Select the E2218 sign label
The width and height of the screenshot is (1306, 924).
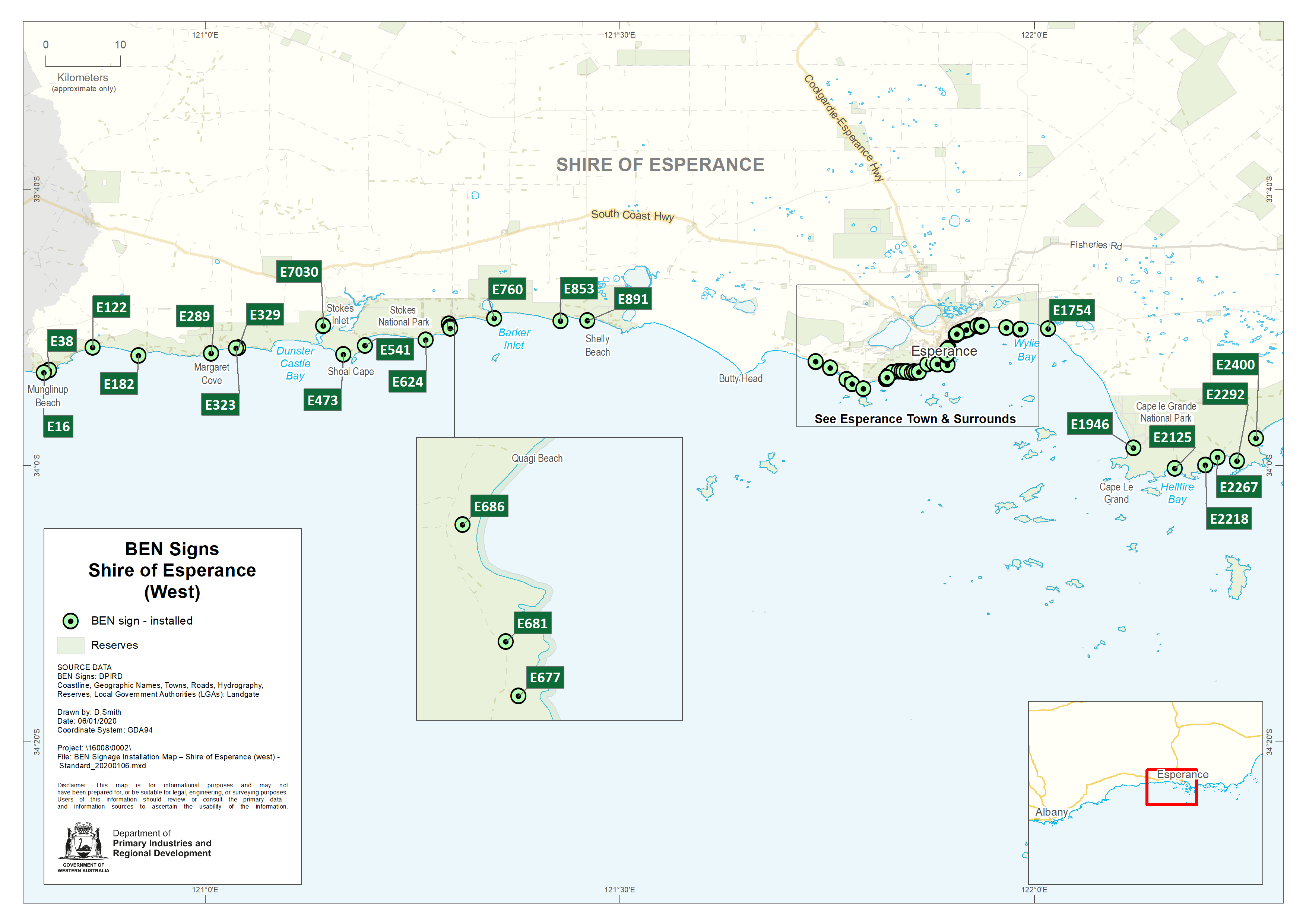[x=1229, y=518]
